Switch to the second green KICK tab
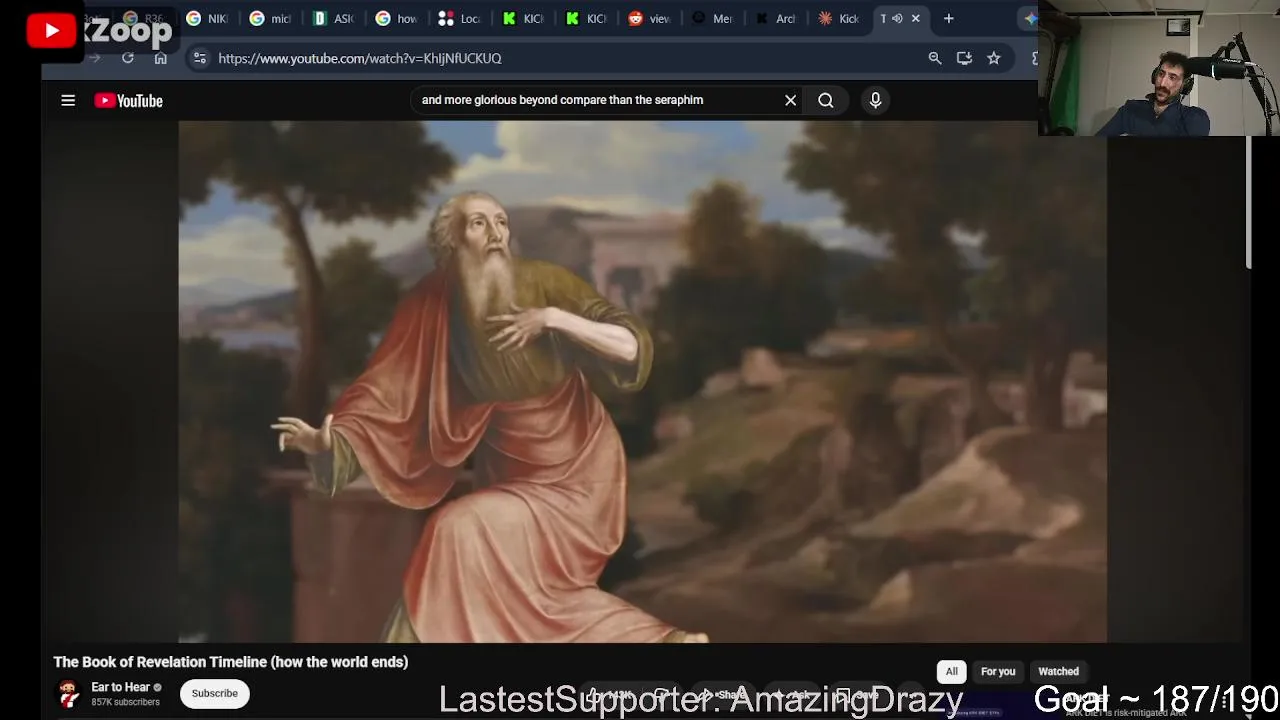 (x=585, y=18)
